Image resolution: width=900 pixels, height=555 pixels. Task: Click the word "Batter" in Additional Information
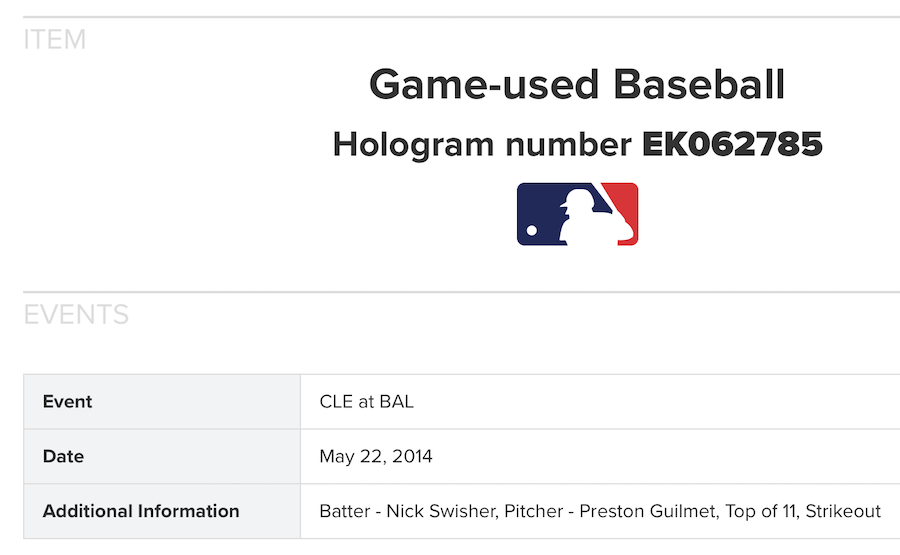(344, 512)
